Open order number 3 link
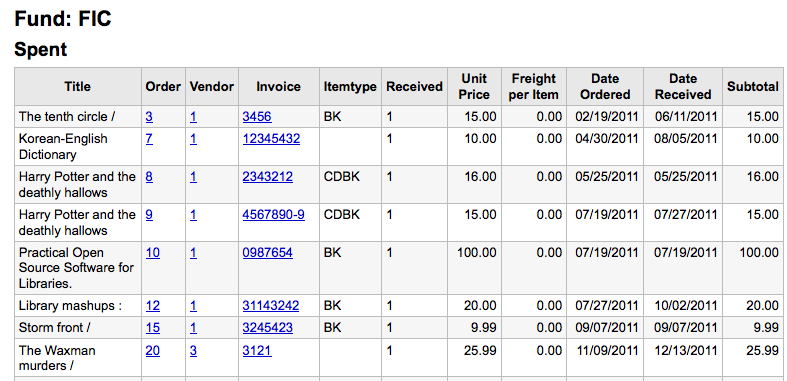Viewport: 787px width, 381px height. 150,117
